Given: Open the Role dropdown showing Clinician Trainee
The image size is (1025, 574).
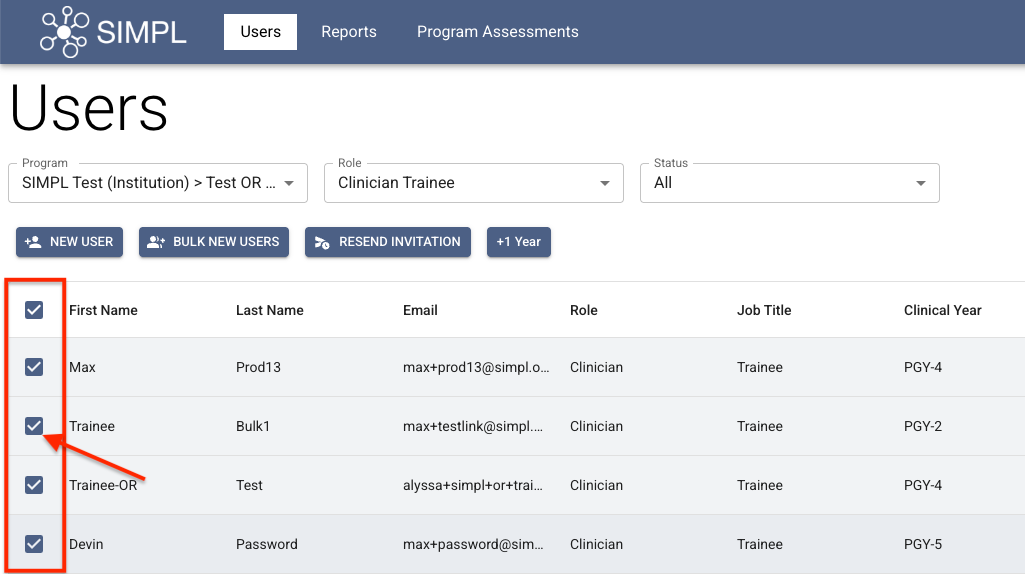Looking at the screenshot, I should [x=474, y=183].
